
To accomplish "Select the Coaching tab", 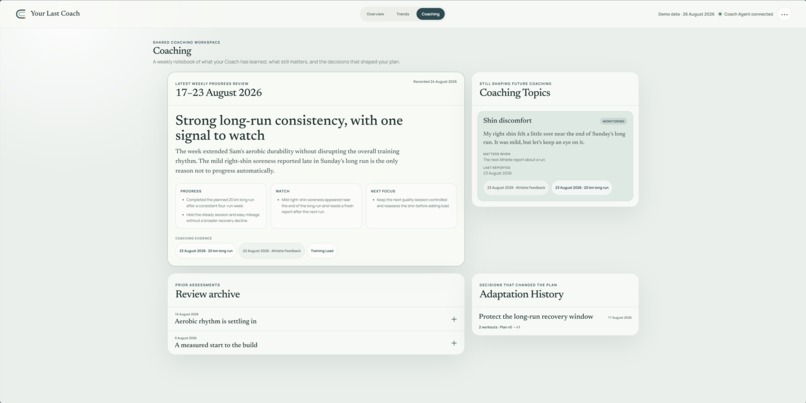I will tap(430, 14).
